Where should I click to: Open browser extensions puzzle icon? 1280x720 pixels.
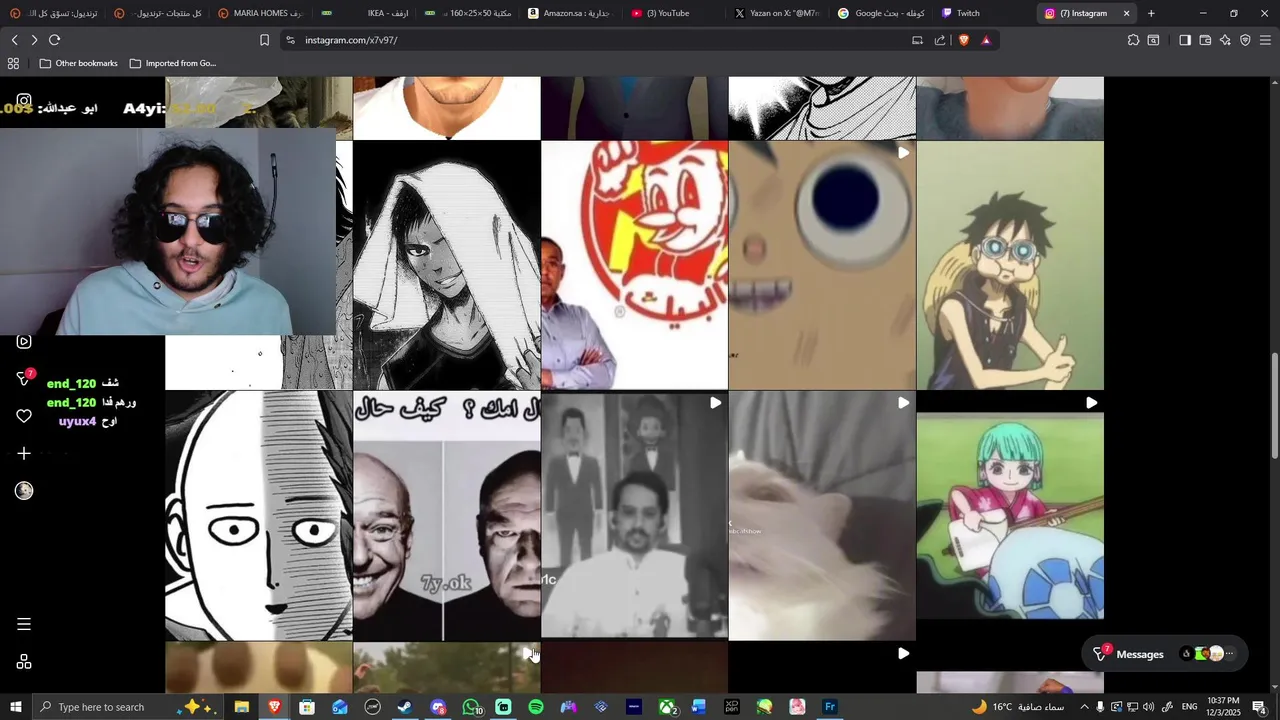1133,40
